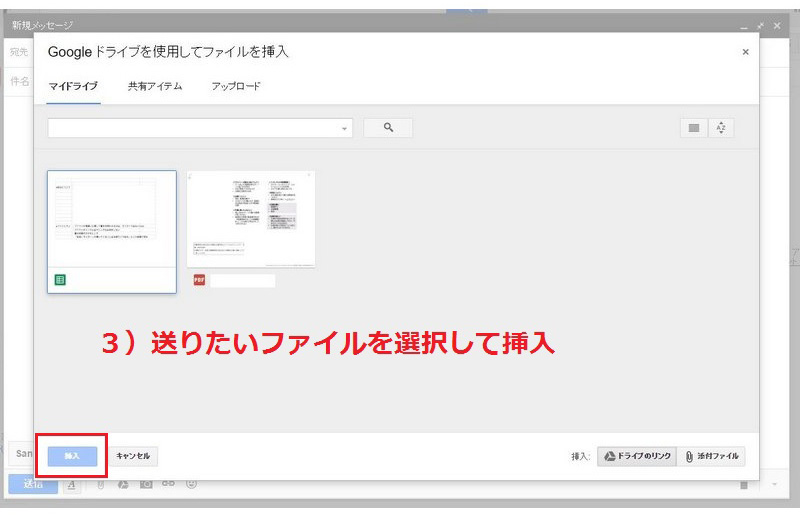Screen dimensions: 800x519
Task: Minimize the 新規メッセージ compose window
Action: (744, 26)
